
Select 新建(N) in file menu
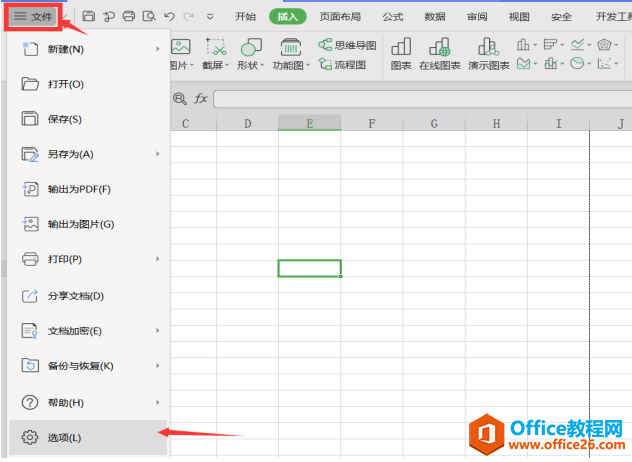pyautogui.click(x=88, y=49)
